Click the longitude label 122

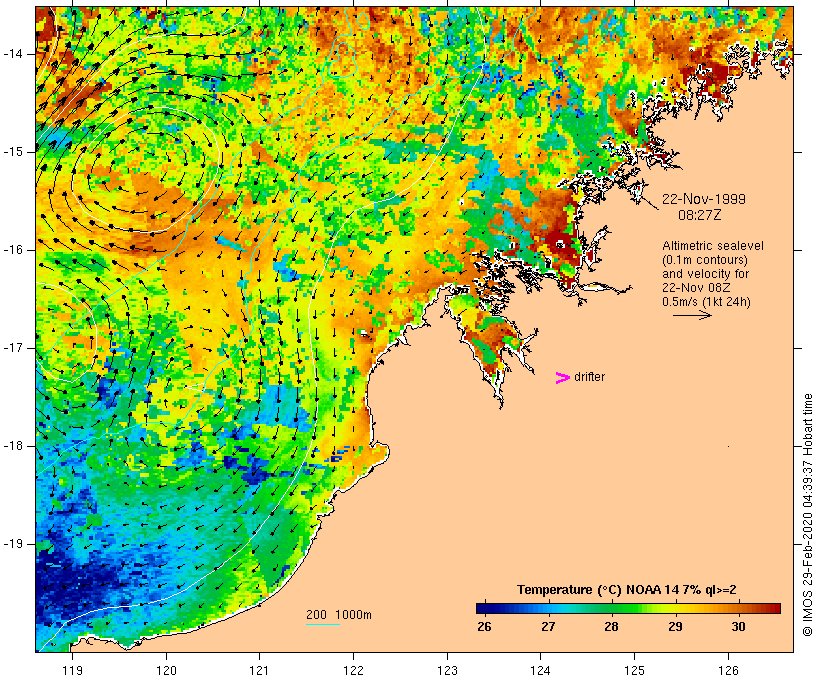coord(354,670)
